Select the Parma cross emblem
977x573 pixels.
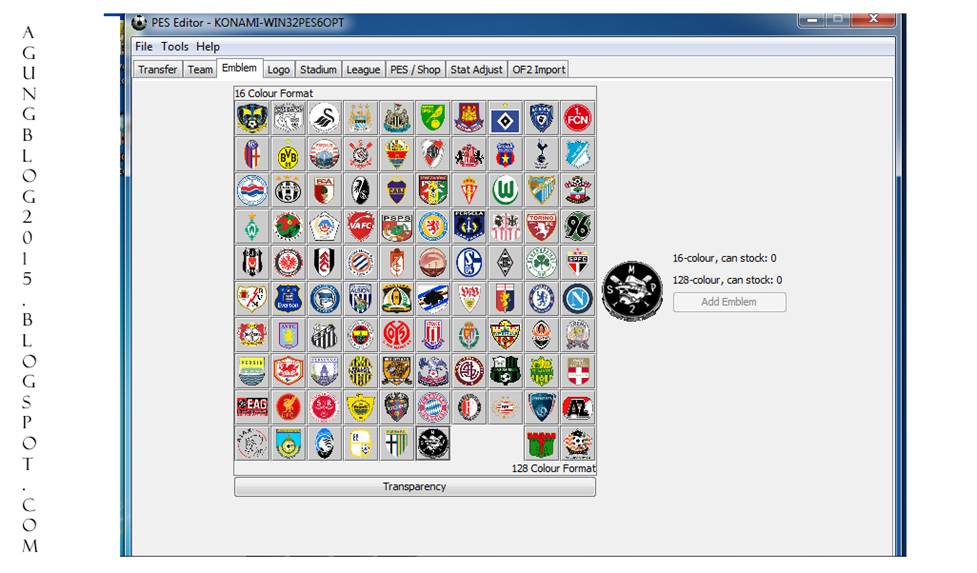pos(397,443)
